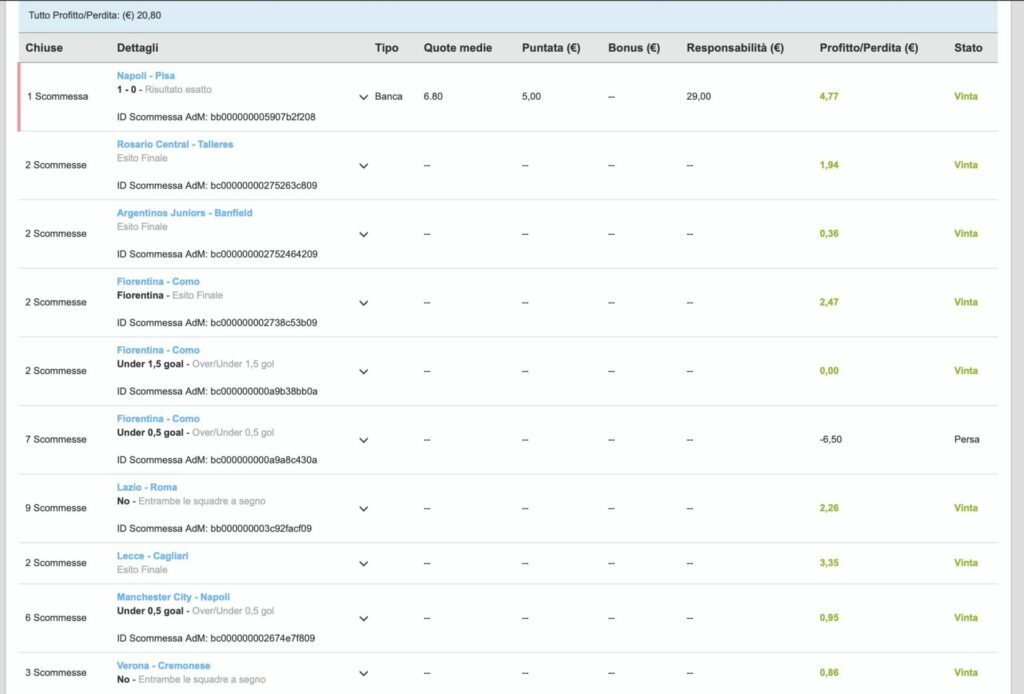The height and width of the screenshot is (694, 1024).
Task: Click the Profitto/Perdita (€) column header
Action: point(868,48)
